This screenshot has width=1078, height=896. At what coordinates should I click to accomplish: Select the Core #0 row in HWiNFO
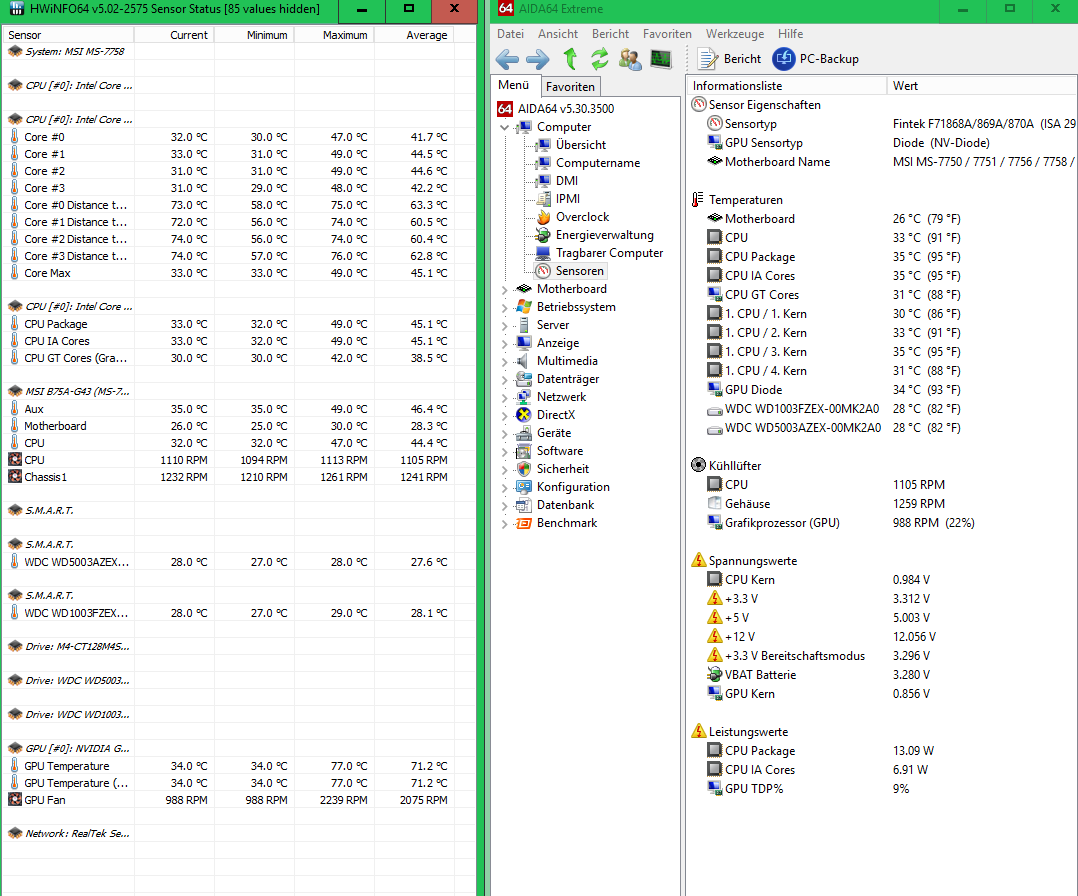[x=238, y=137]
